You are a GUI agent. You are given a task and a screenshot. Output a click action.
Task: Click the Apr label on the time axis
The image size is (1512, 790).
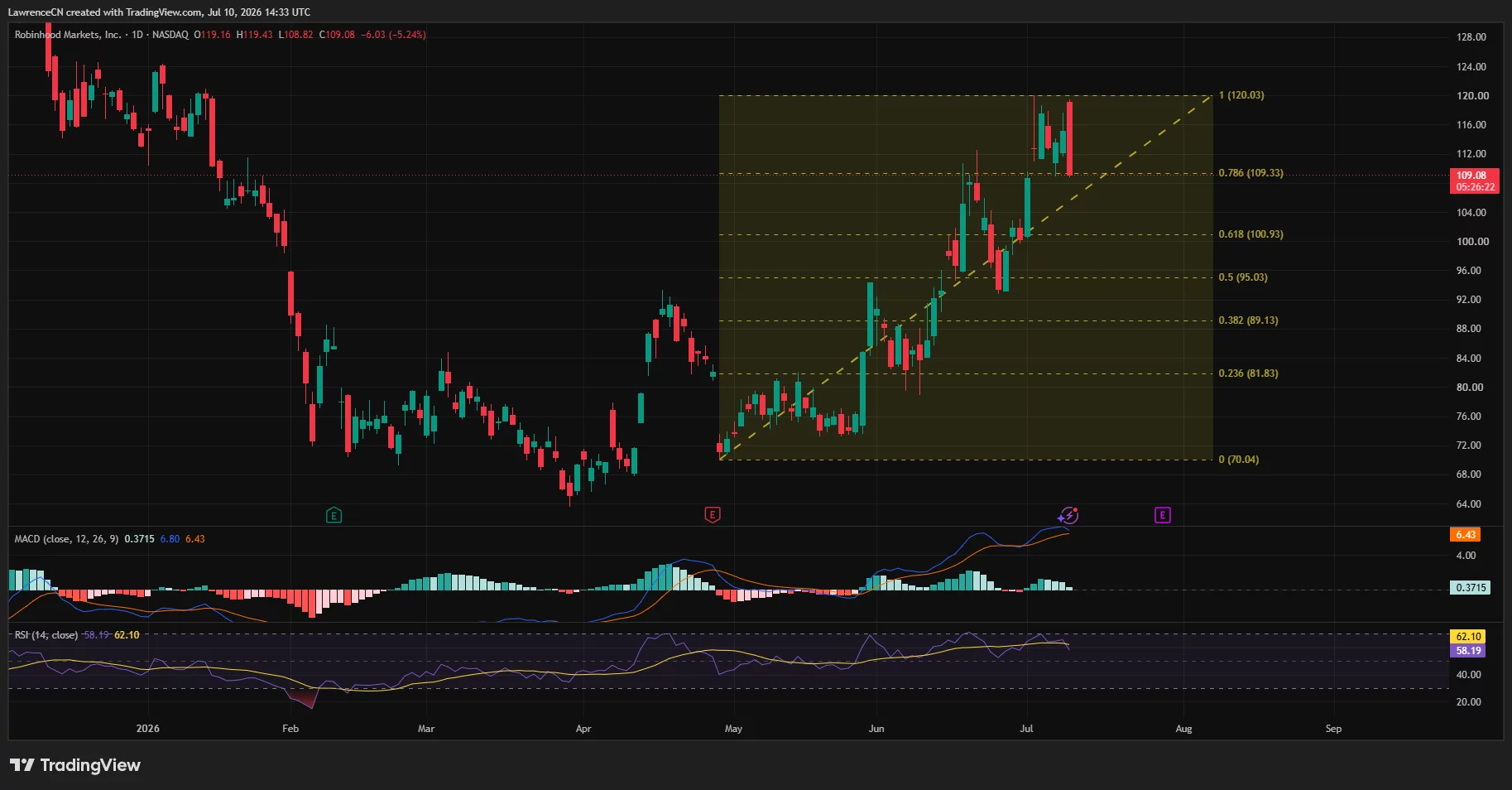[x=583, y=729]
